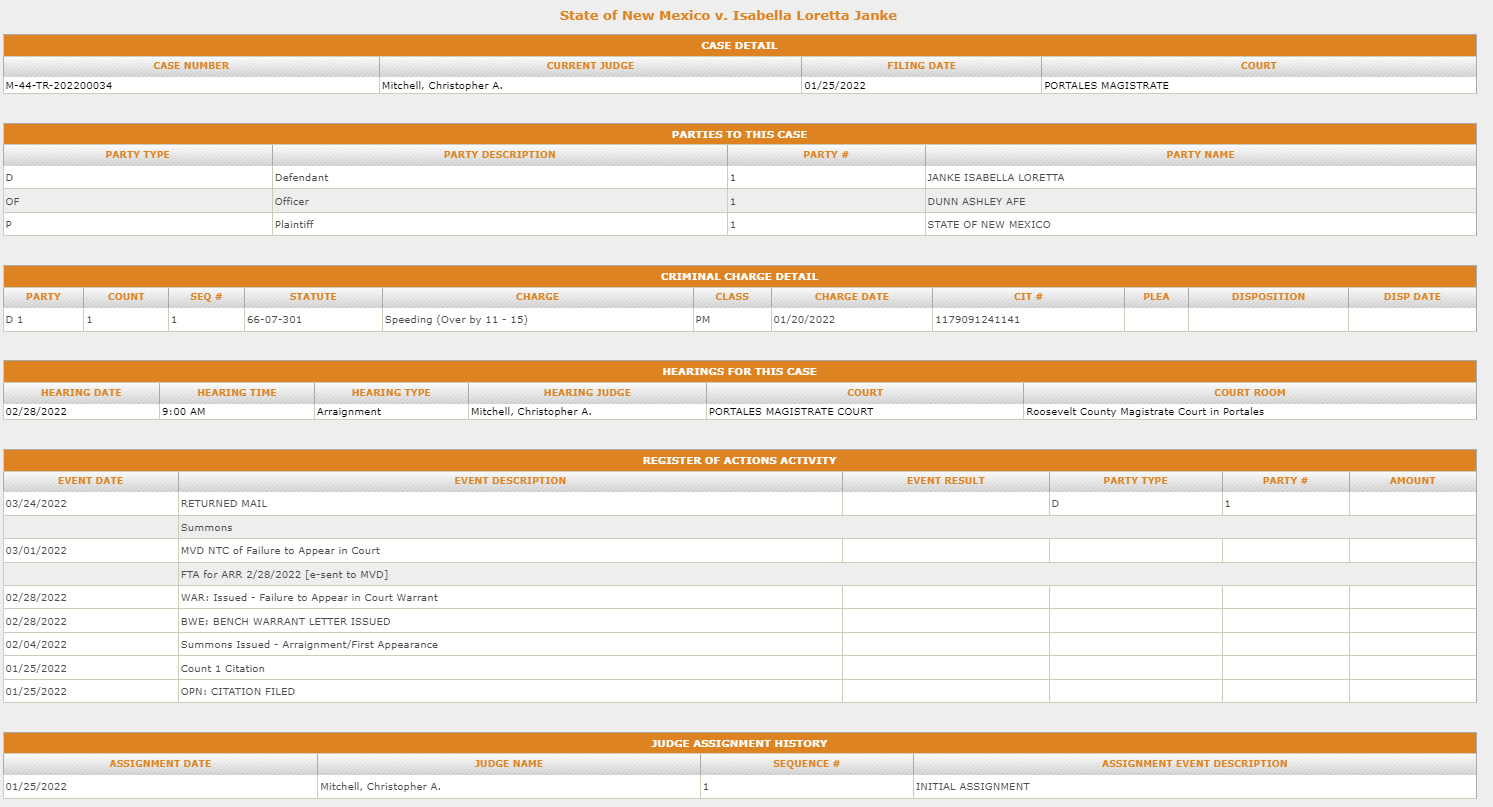
Task: Click 'FTA for ARR 2/28/2022 [e-sent to MVD]' note
Action: tap(284, 574)
